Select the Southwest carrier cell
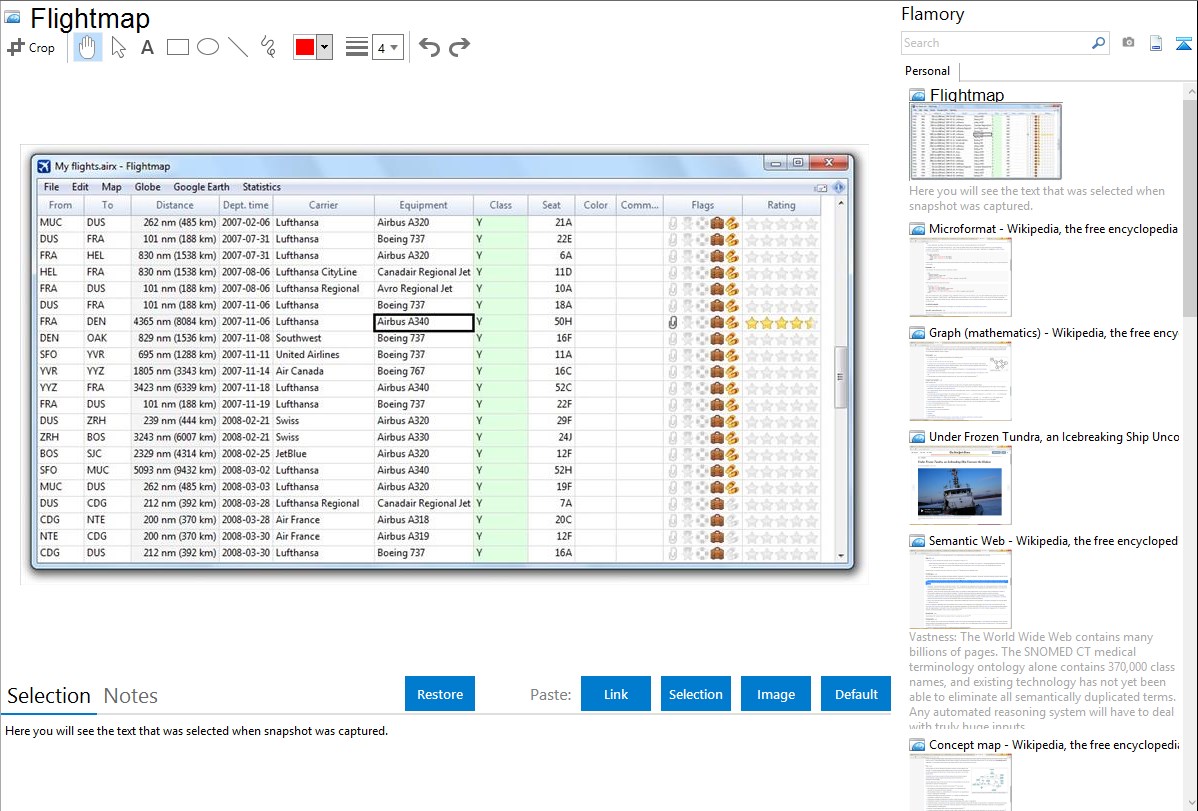 coord(323,339)
